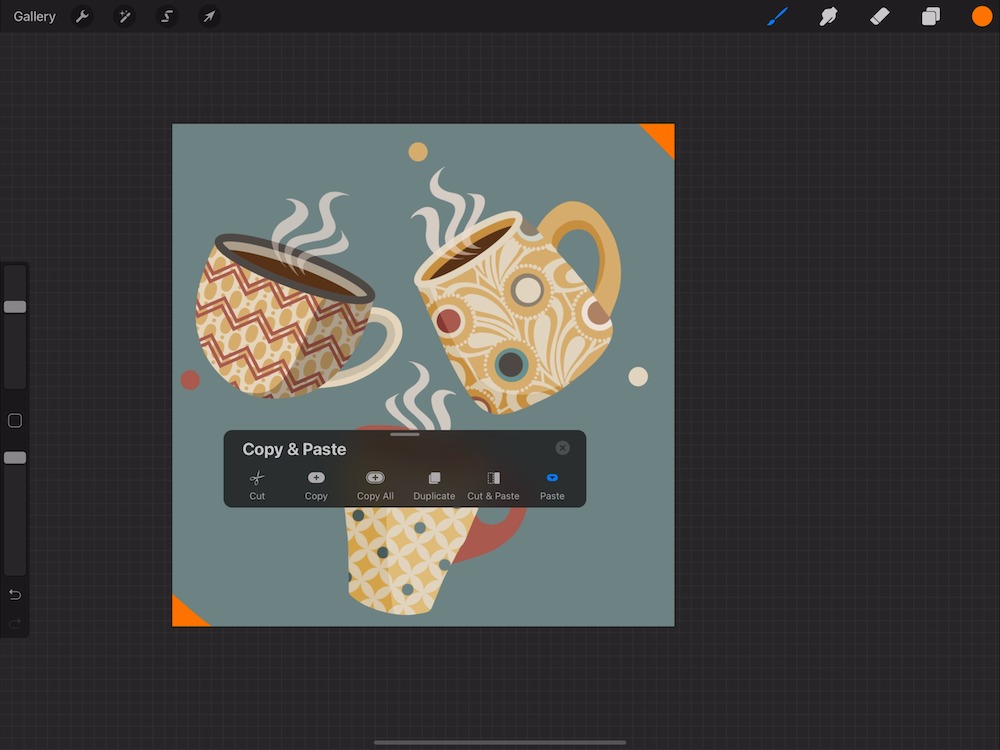The width and height of the screenshot is (1000, 750).
Task: Close the Copy & Paste panel
Action: [x=563, y=448]
